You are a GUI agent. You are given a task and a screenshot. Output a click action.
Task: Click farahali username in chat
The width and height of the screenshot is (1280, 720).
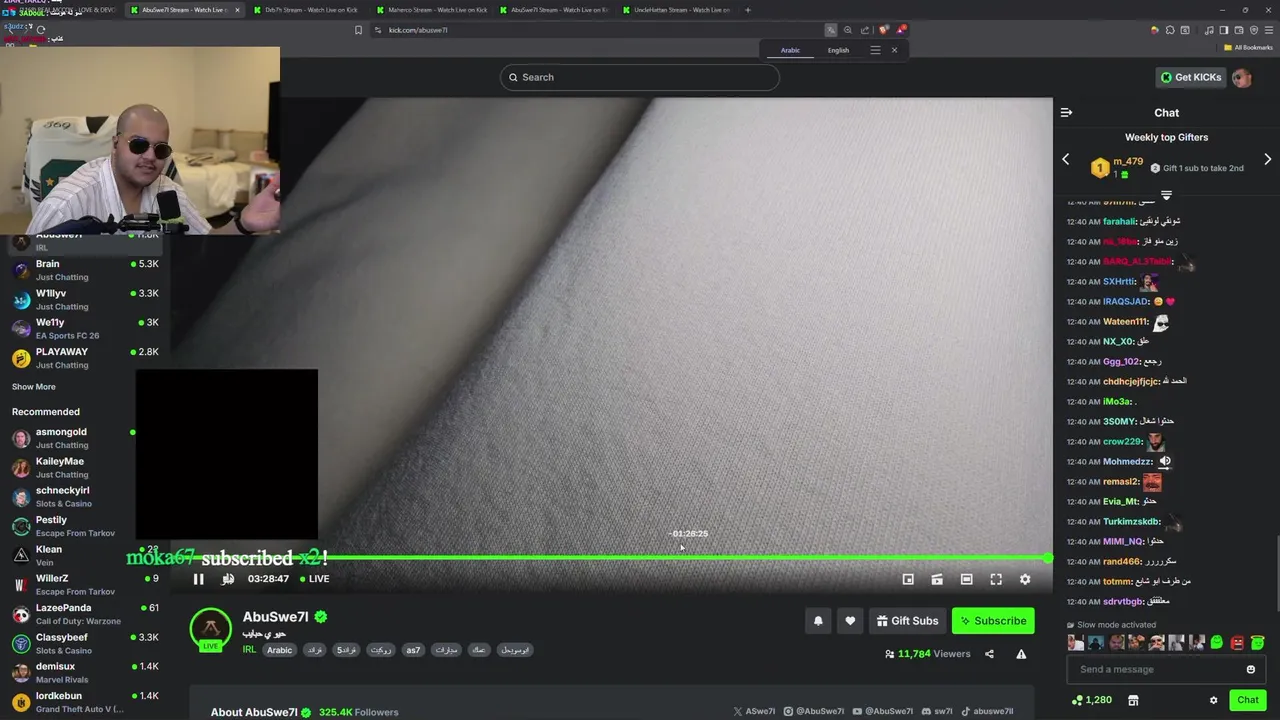1119,221
